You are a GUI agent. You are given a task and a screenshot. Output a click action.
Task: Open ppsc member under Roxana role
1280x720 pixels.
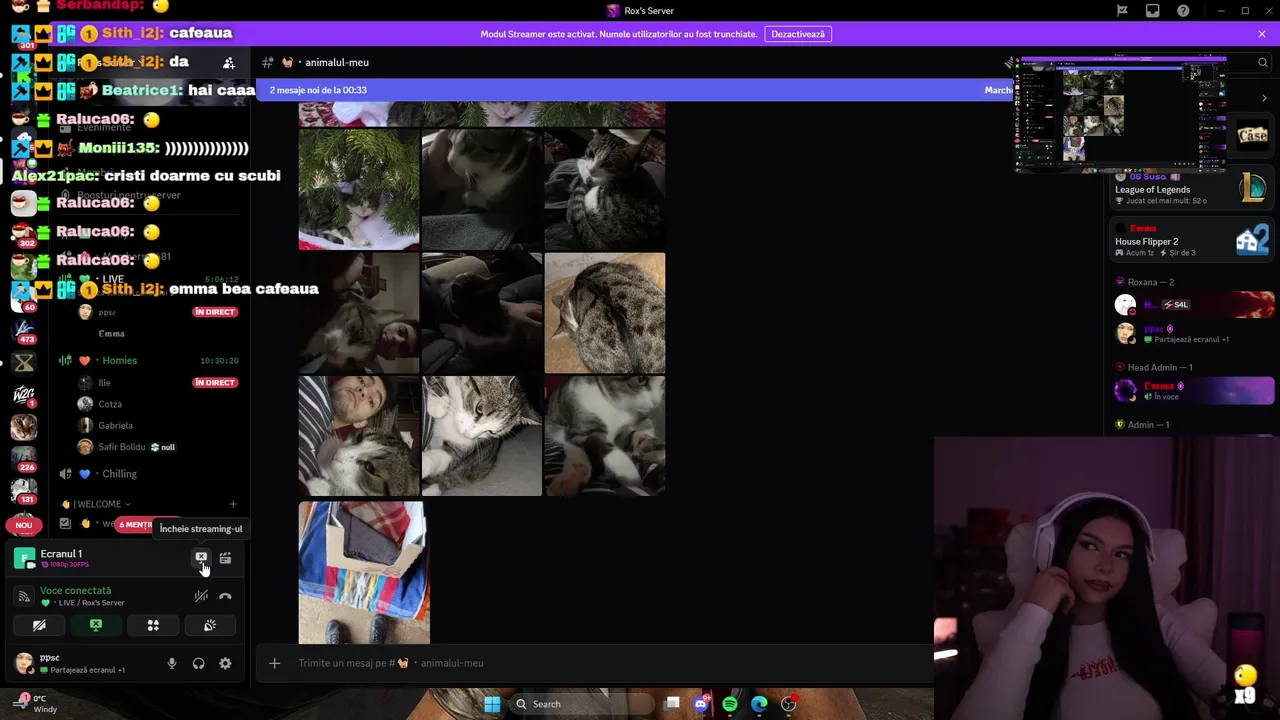click(1194, 333)
